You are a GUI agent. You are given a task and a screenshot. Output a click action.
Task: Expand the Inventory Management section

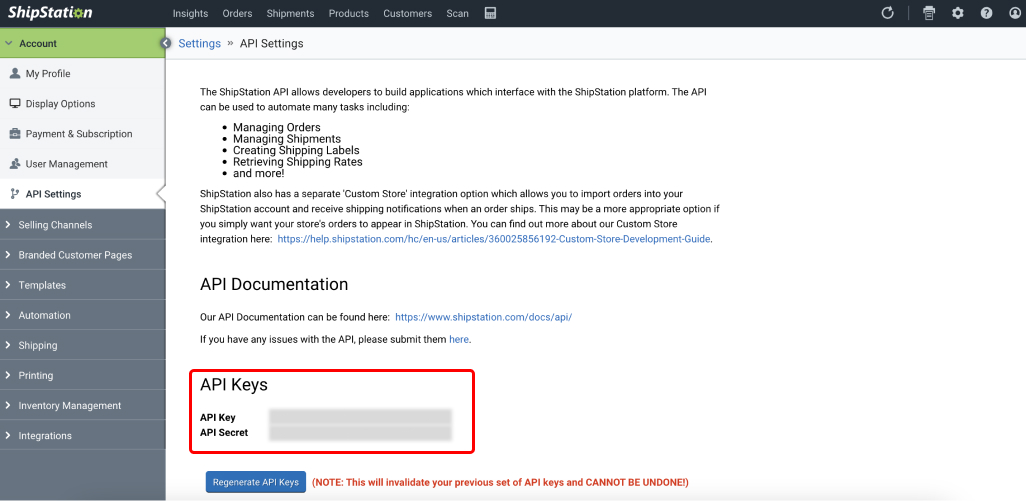point(82,405)
